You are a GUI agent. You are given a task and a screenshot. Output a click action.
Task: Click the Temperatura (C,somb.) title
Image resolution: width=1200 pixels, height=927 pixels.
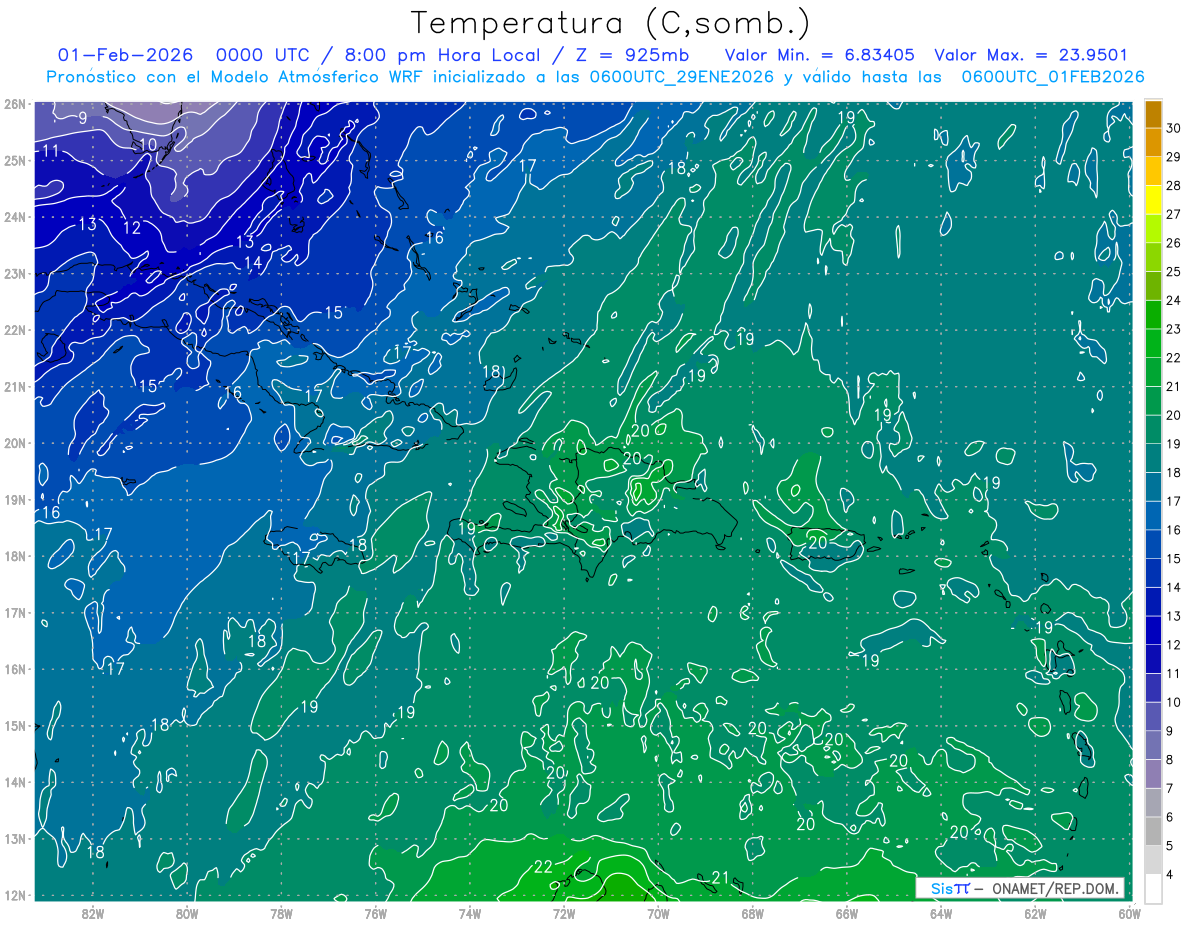[x=611, y=23]
